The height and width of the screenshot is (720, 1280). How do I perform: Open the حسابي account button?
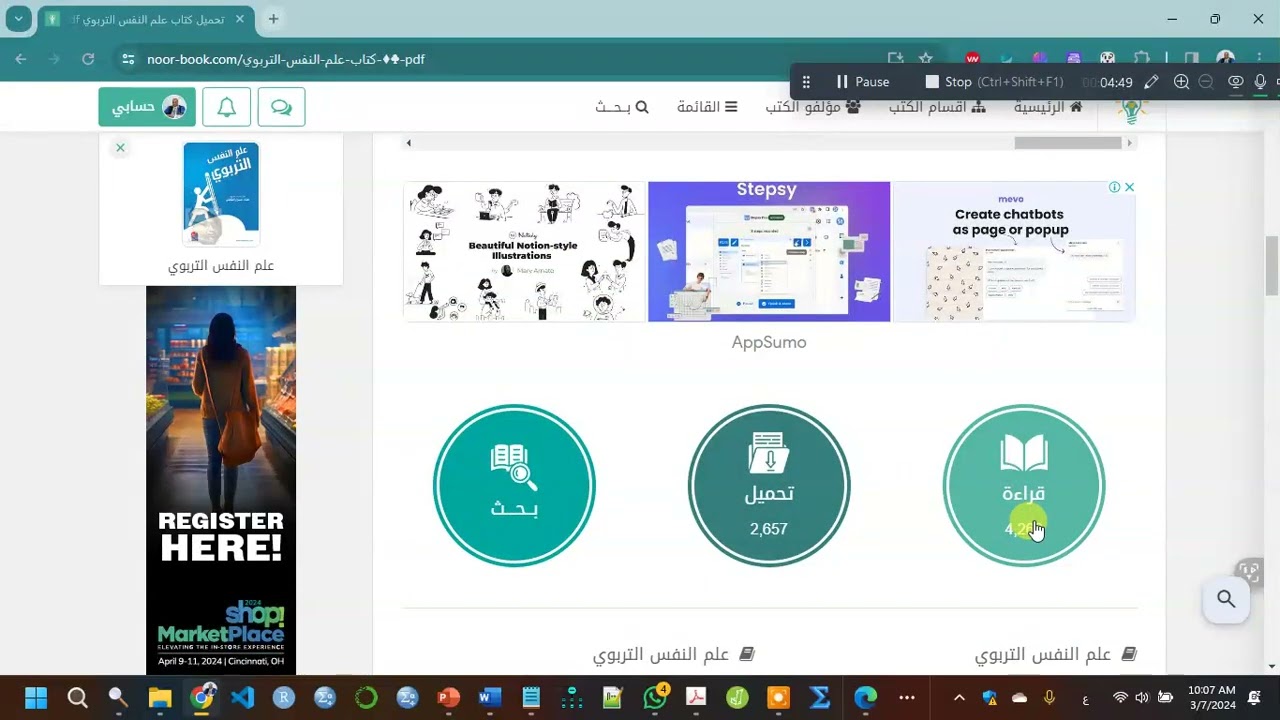(x=147, y=107)
